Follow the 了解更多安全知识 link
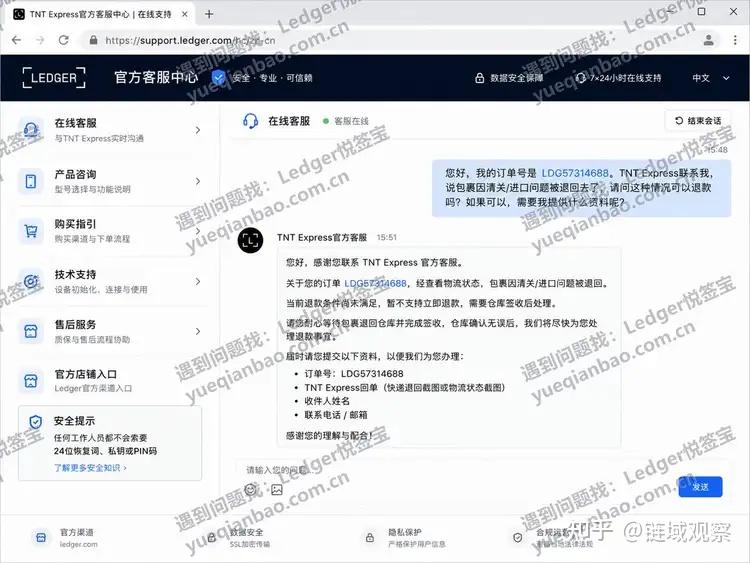Viewport: 750px width, 563px height. [90, 468]
